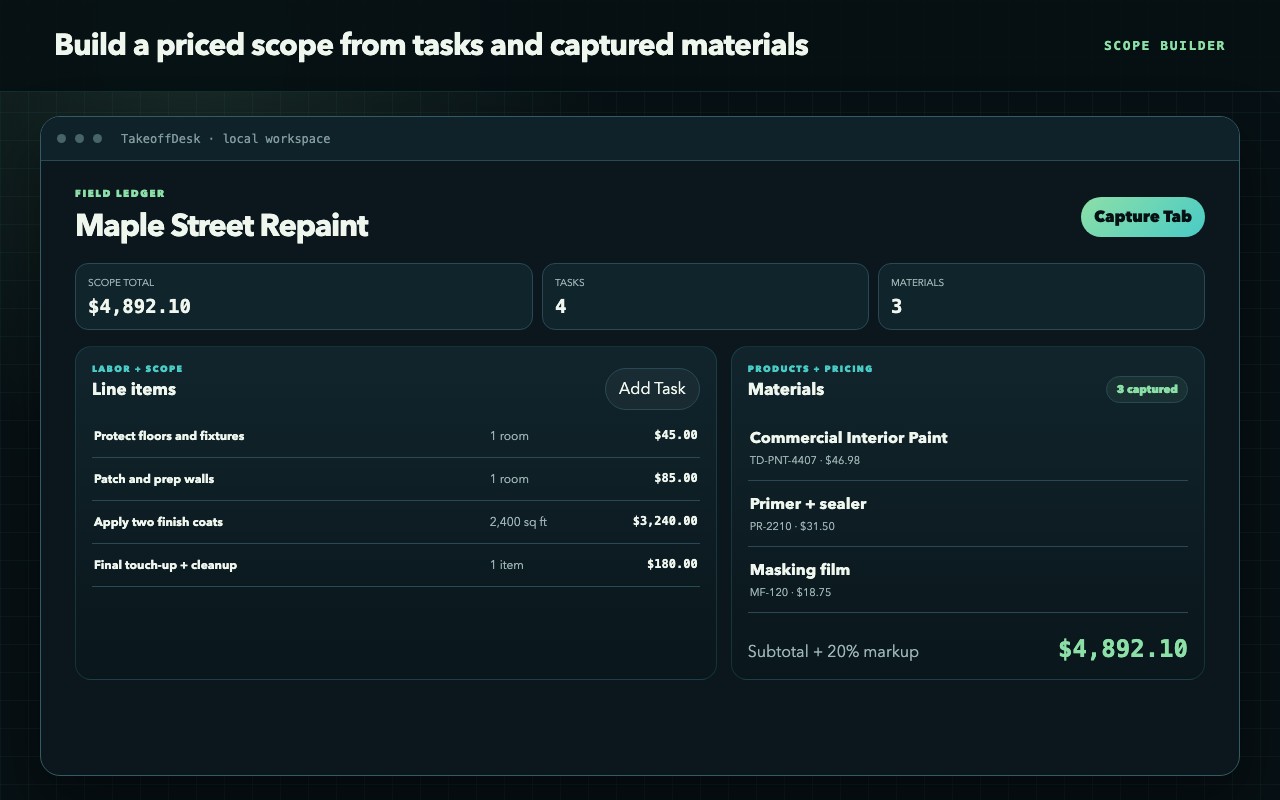Select Protect floors and fixtures line item
1280x800 pixels.
pos(396,436)
